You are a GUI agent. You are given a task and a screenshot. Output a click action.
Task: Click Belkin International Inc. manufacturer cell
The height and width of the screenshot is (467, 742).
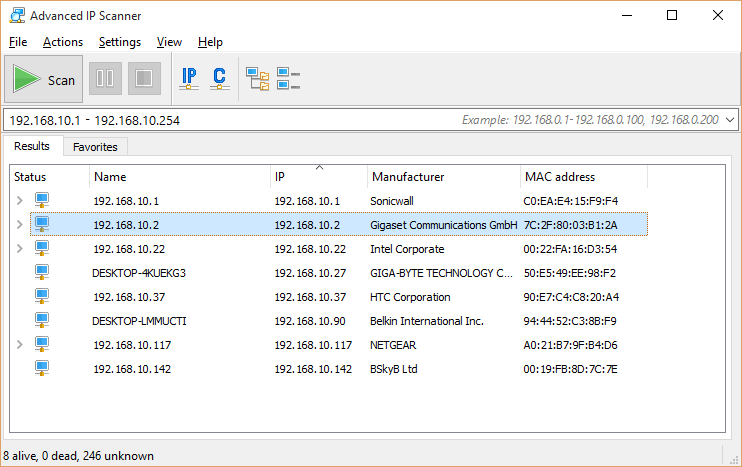click(427, 321)
